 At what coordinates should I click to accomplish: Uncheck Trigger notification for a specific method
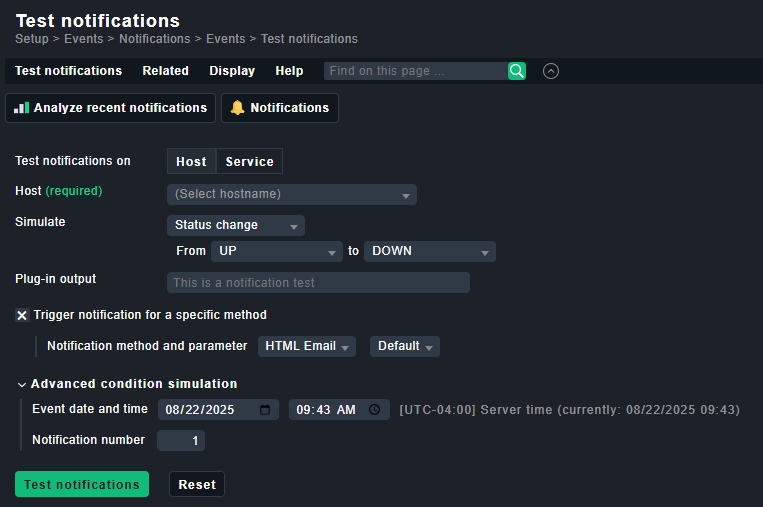(x=22, y=315)
